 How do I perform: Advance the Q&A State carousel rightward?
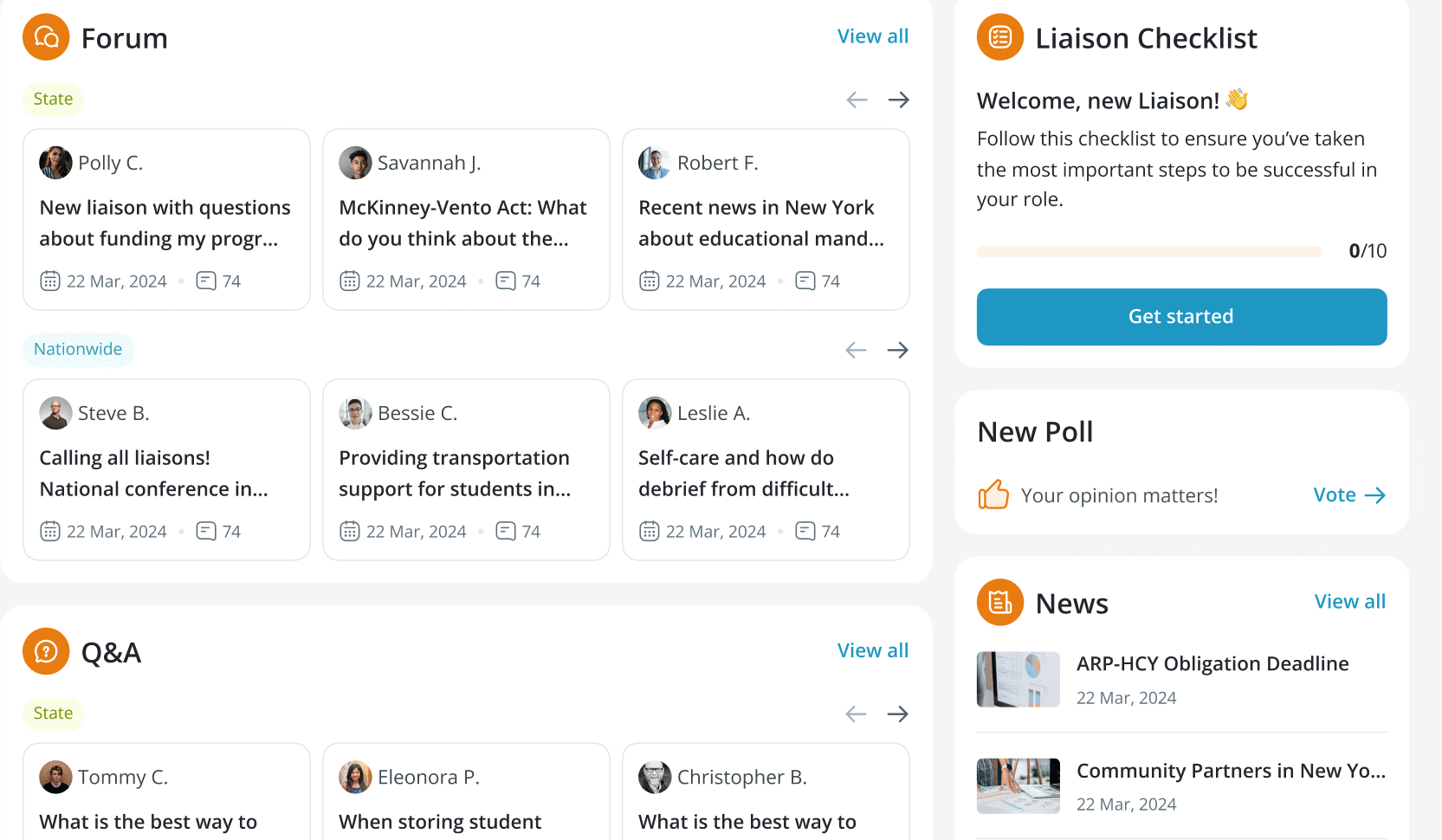[898, 713]
